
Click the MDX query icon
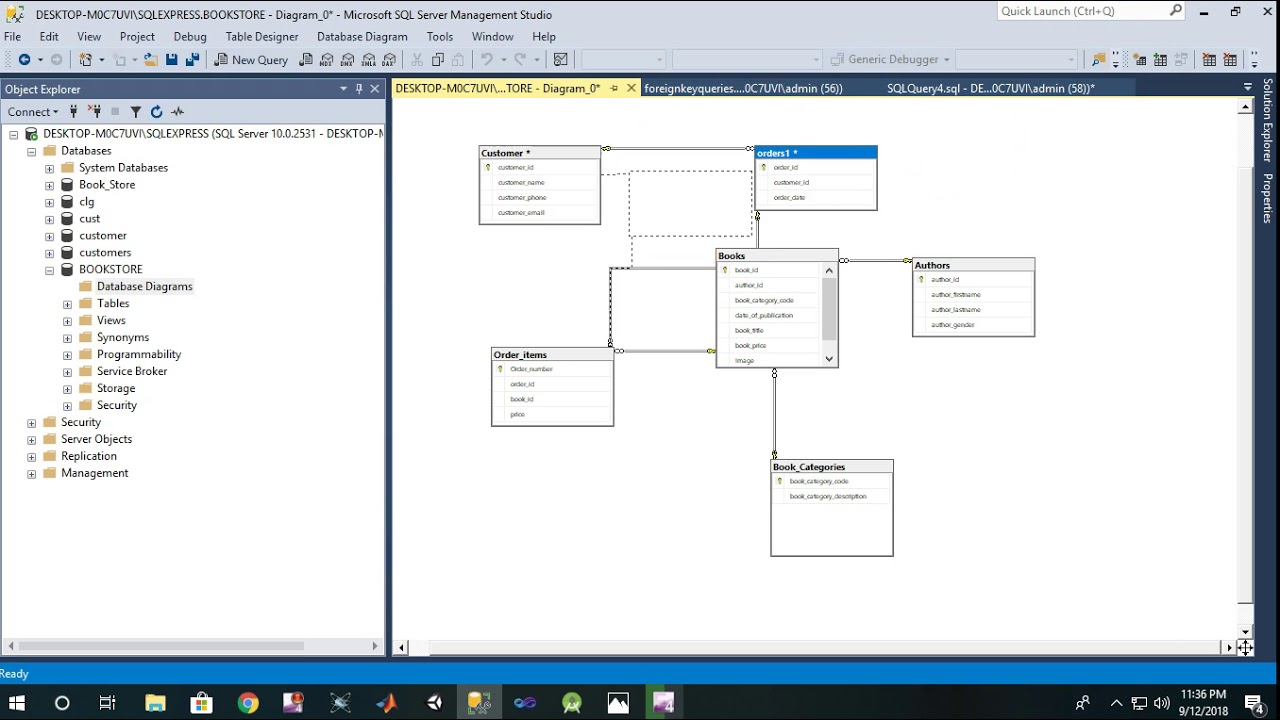(x=327, y=60)
